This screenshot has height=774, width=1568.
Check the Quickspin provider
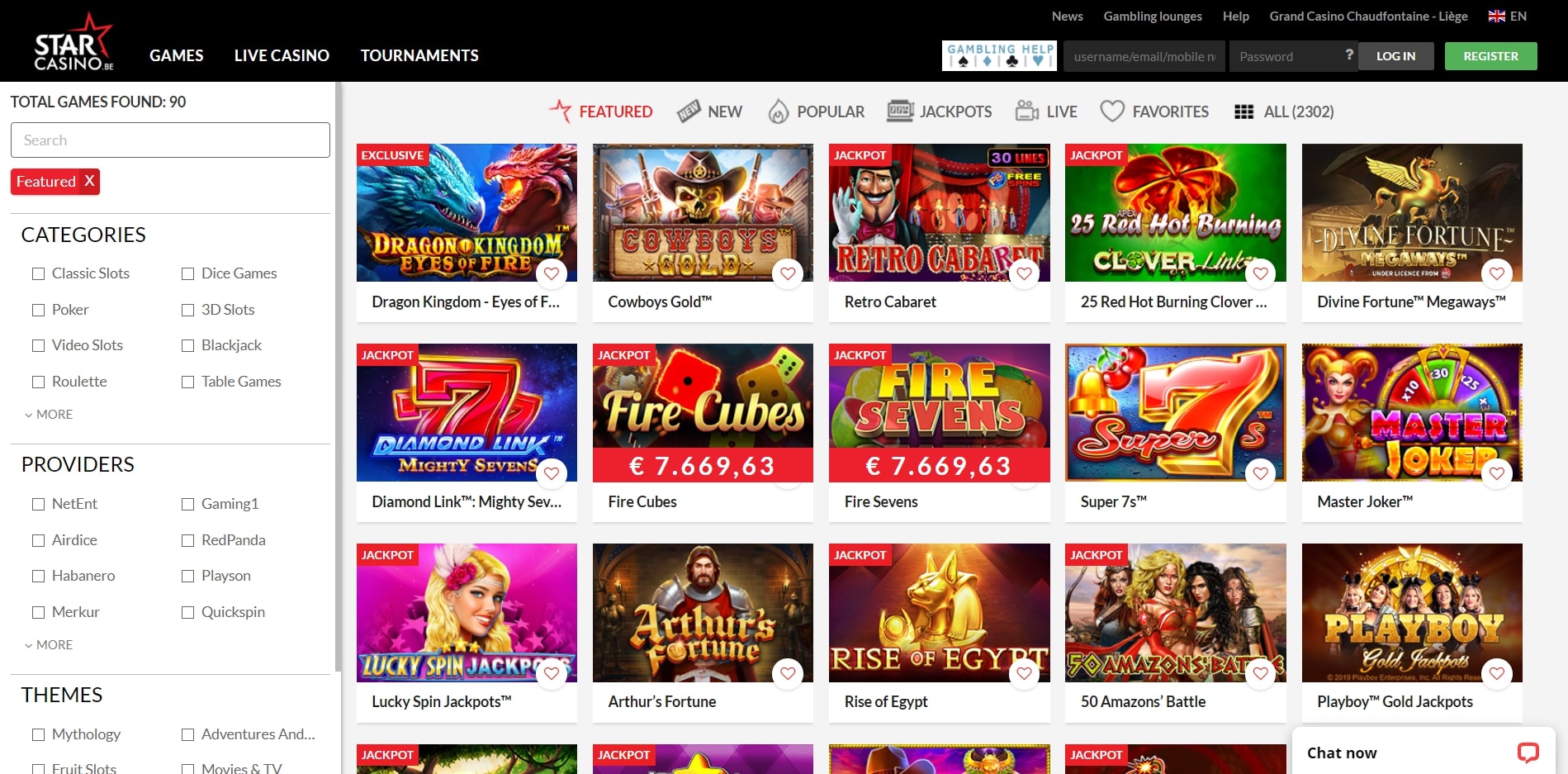pos(187,612)
